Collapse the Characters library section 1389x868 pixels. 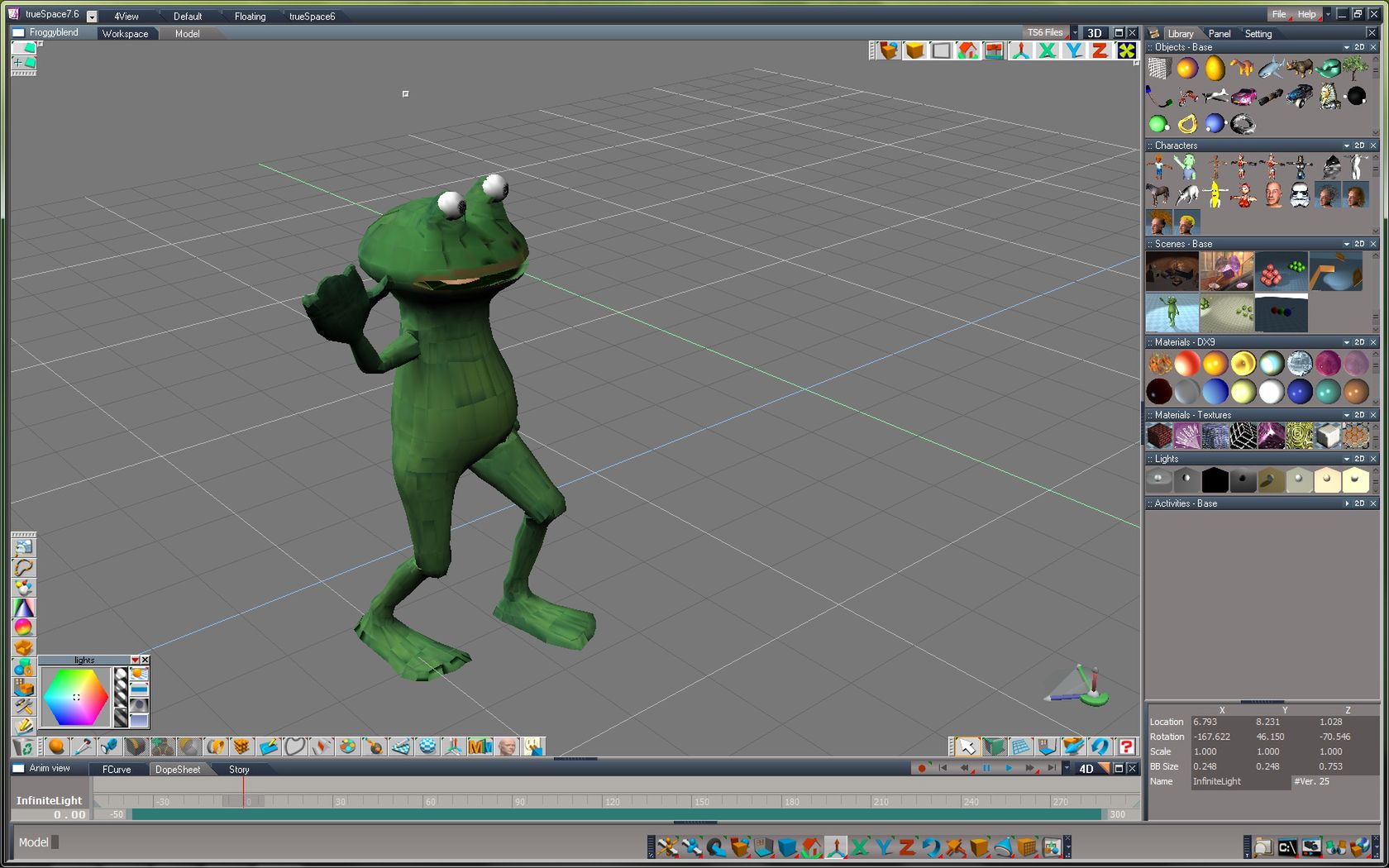[1346, 145]
